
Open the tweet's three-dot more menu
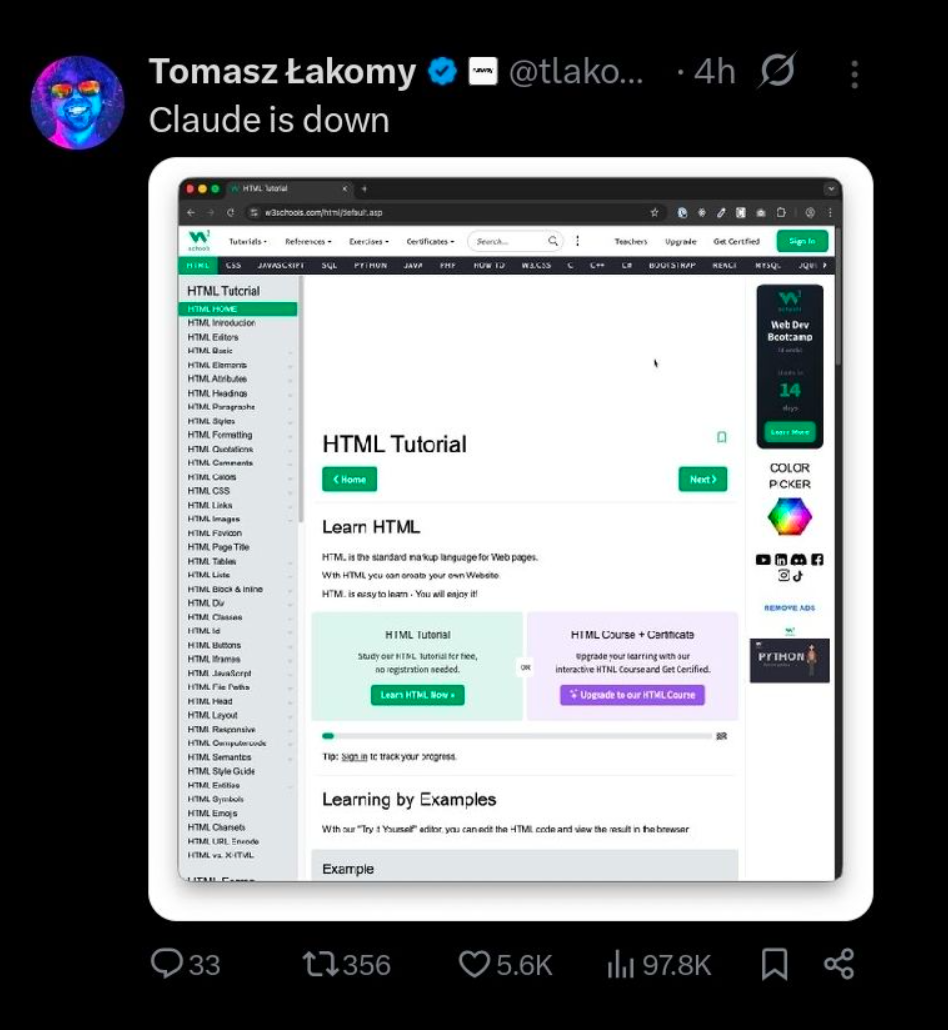(x=853, y=74)
